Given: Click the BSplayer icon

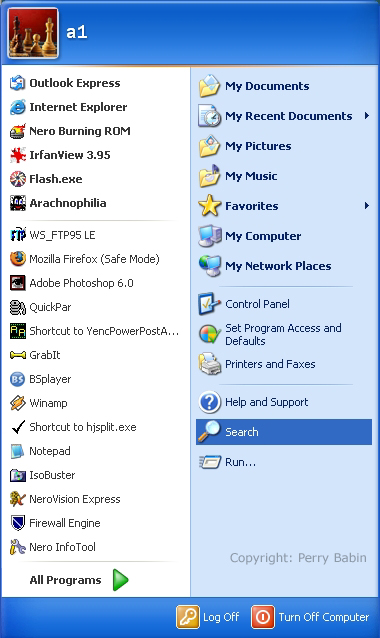Looking at the screenshot, I should (17, 379).
